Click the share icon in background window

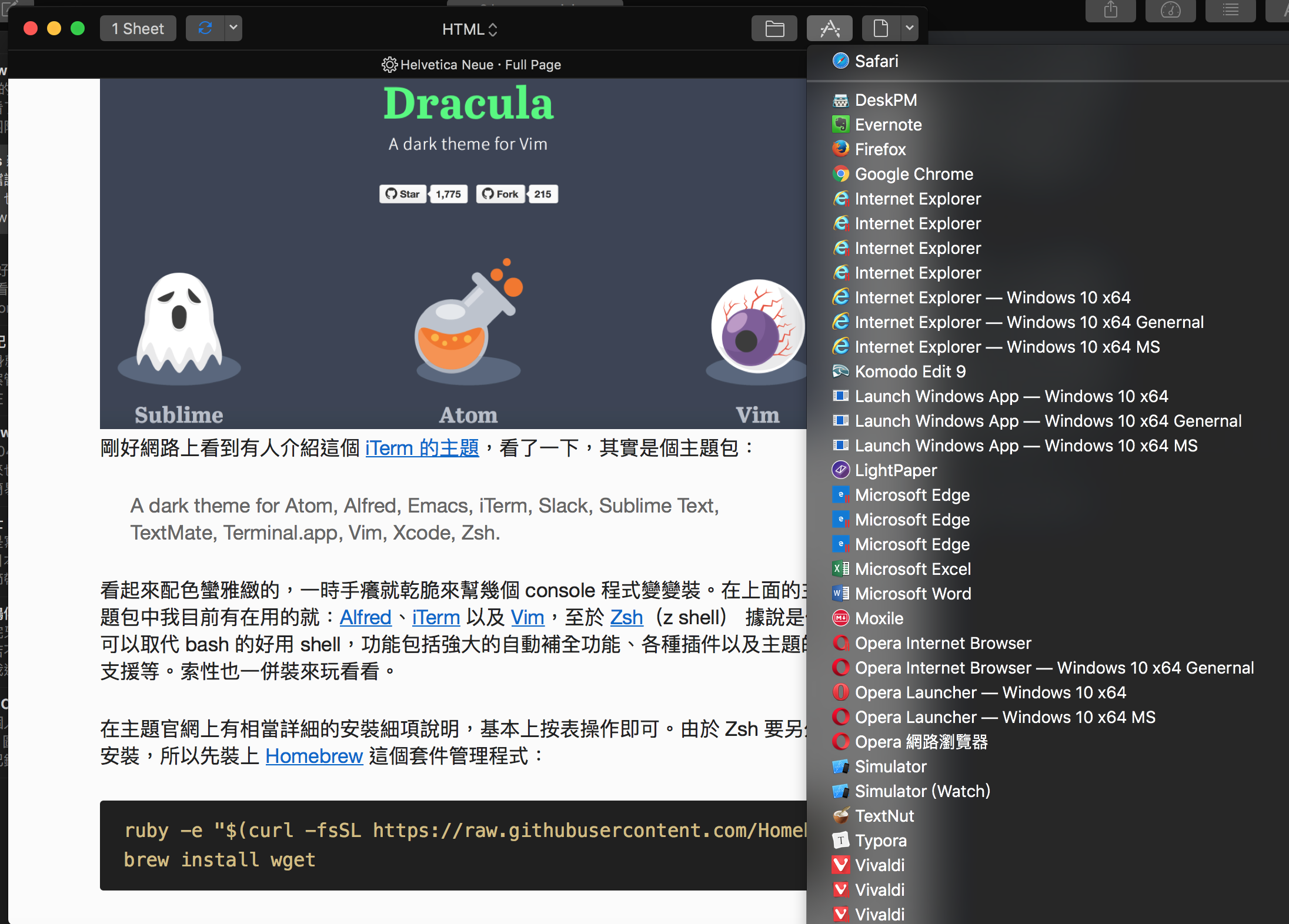(1110, 10)
